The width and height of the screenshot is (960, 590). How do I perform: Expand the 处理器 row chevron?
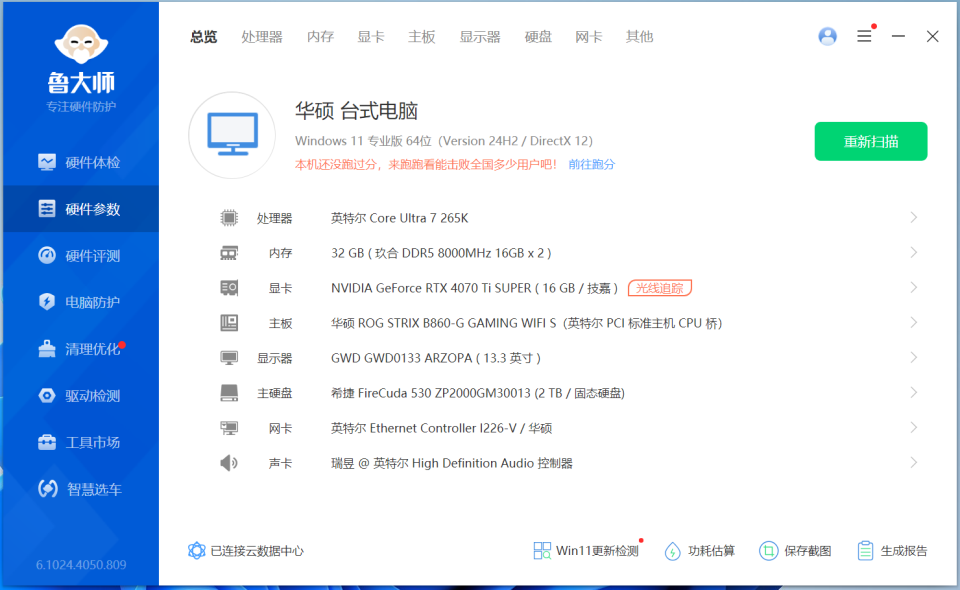(x=913, y=218)
